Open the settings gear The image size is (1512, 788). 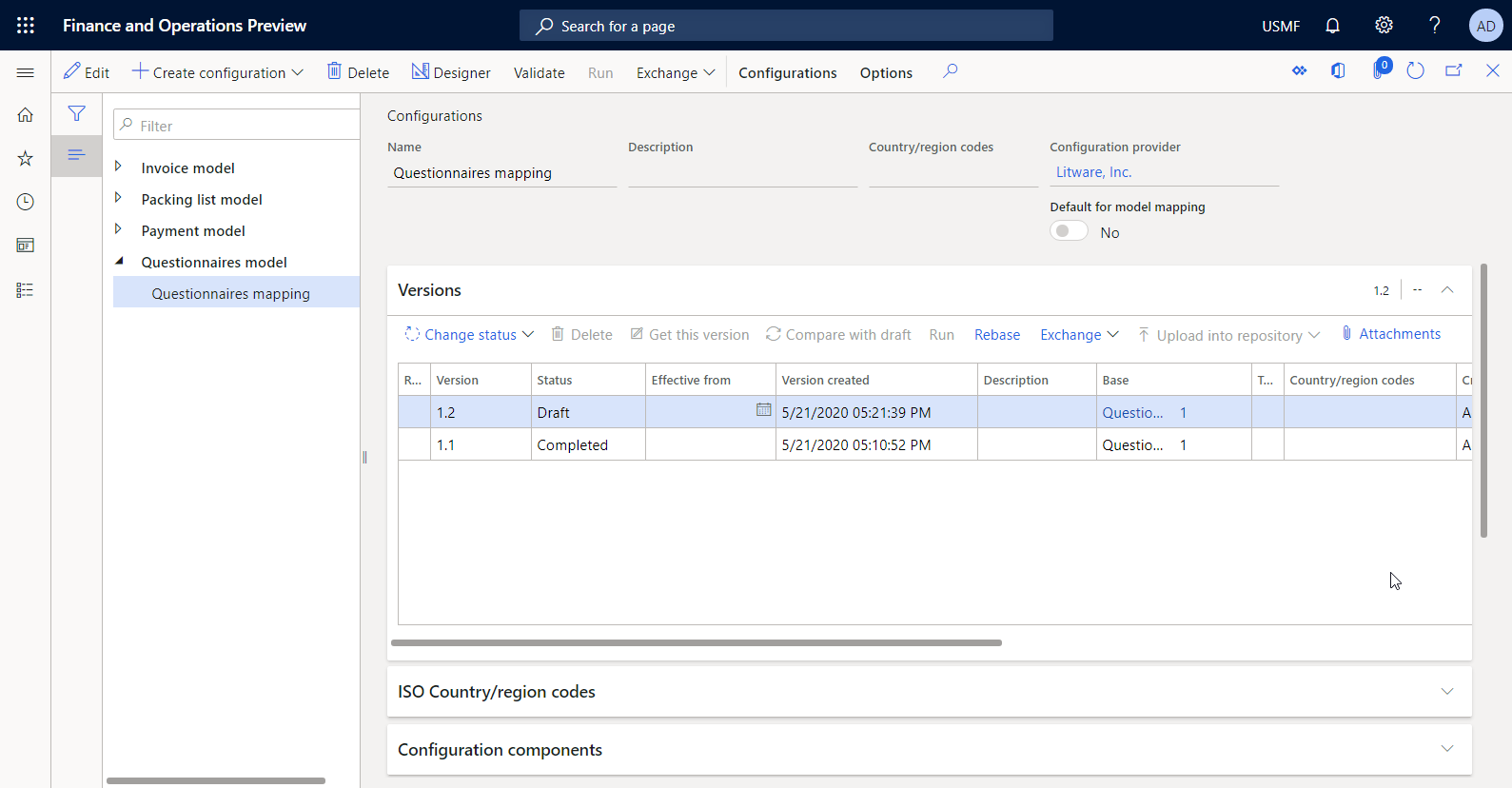1384,26
